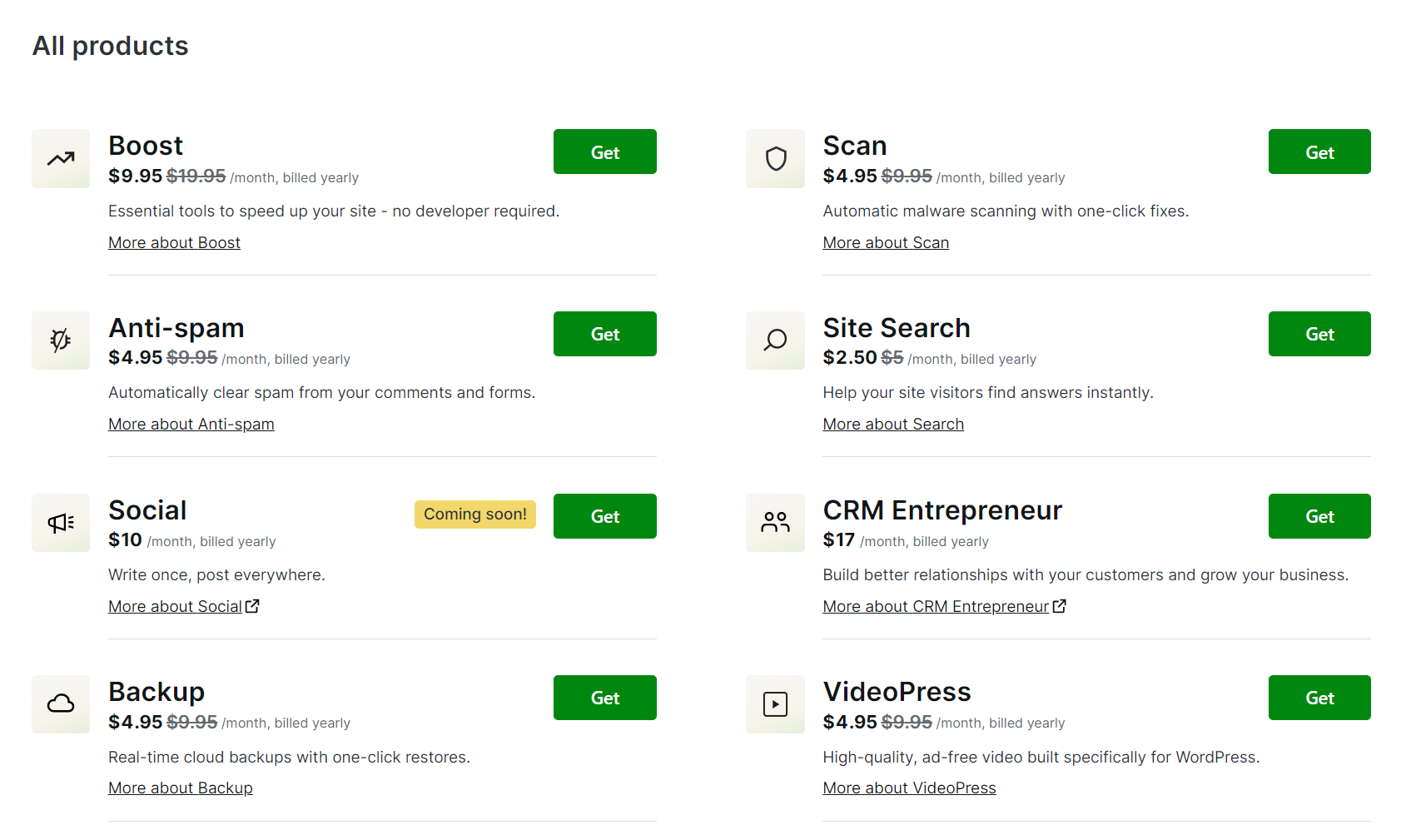Click "Real-time cloud backups with one-click restores."
Image resolution: width=1406 pixels, height=840 pixels.
click(289, 758)
